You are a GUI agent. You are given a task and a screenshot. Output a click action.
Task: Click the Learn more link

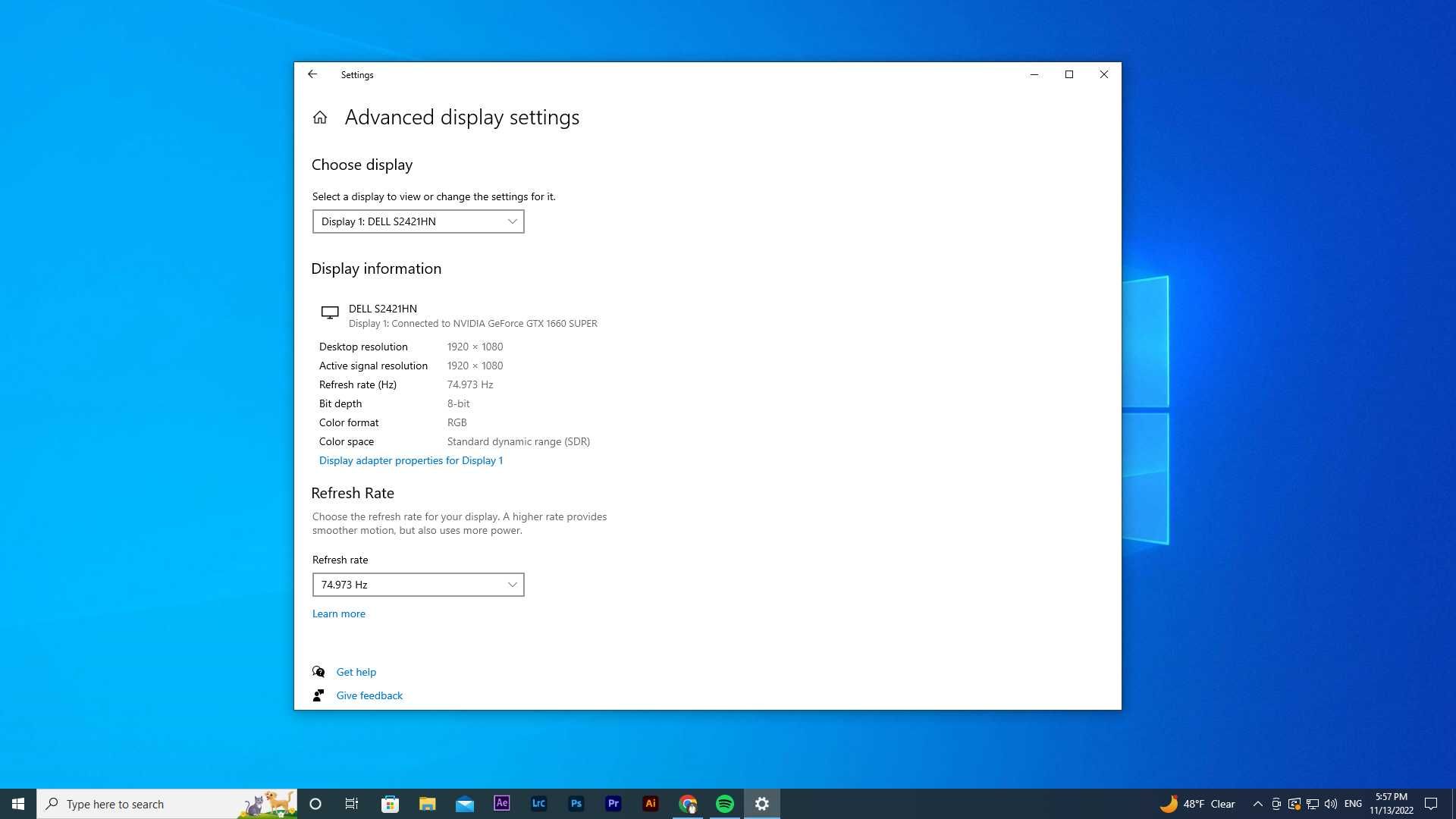pos(338,613)
